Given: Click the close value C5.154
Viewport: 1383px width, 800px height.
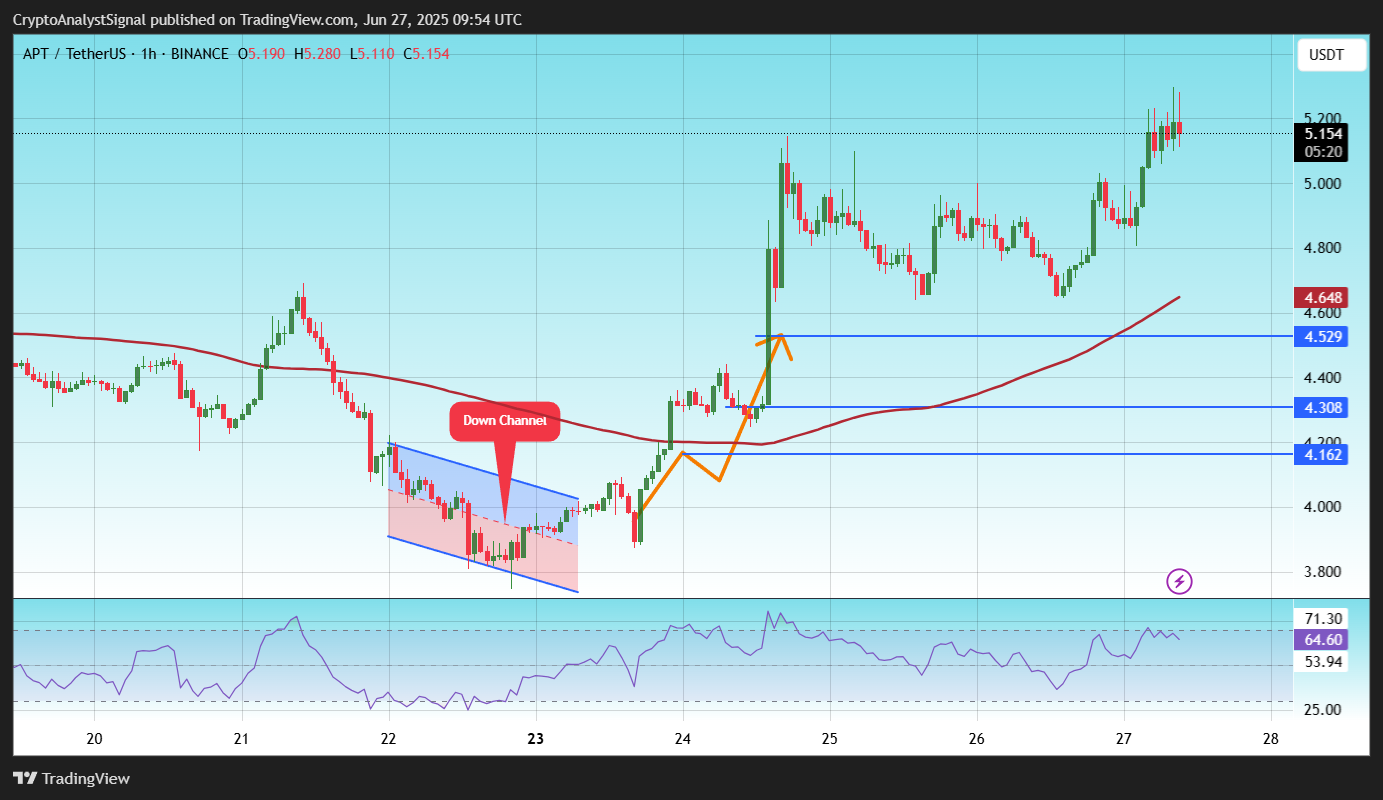Looking at the screenshot, I should coord(426,53).
